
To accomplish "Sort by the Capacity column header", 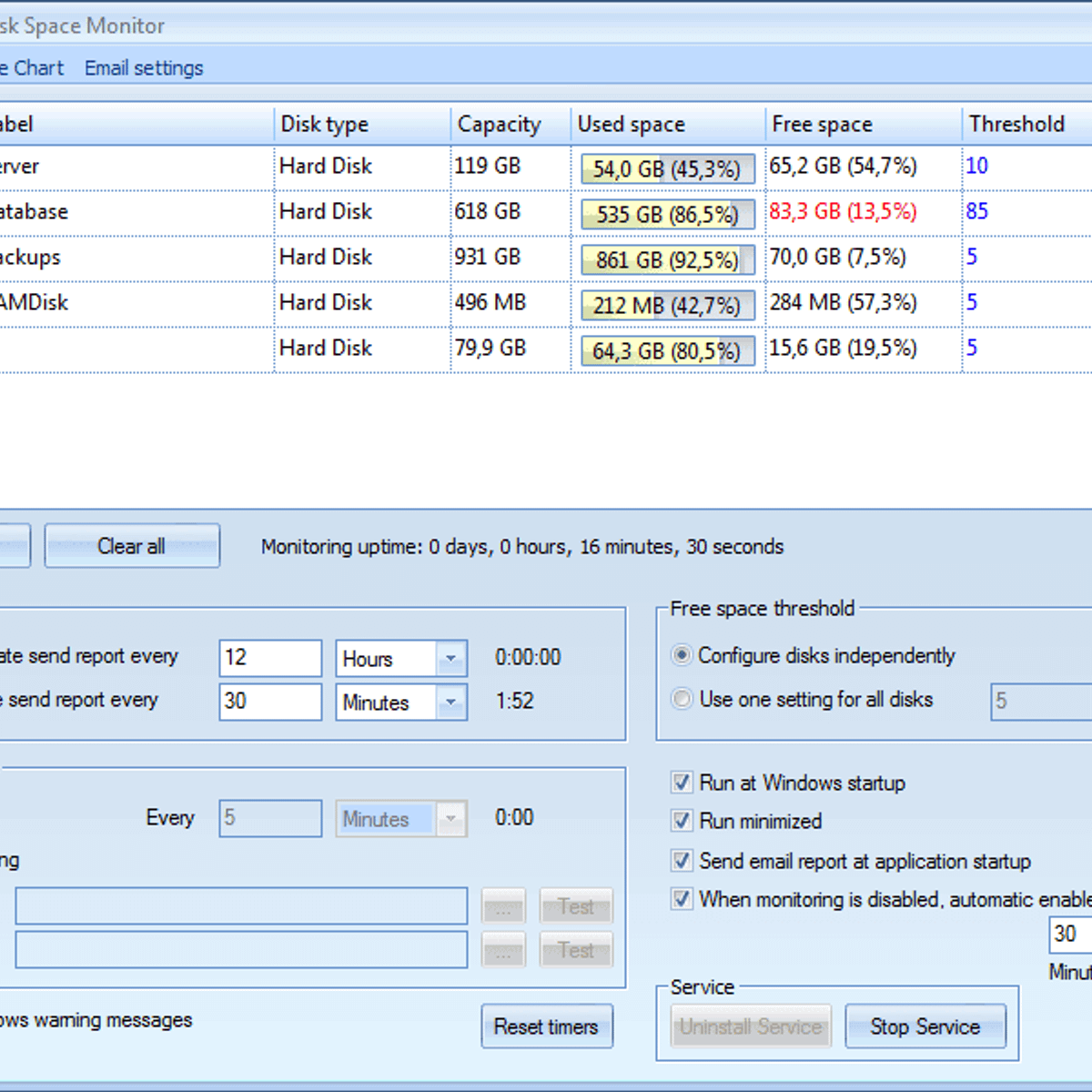I will 499,124.
